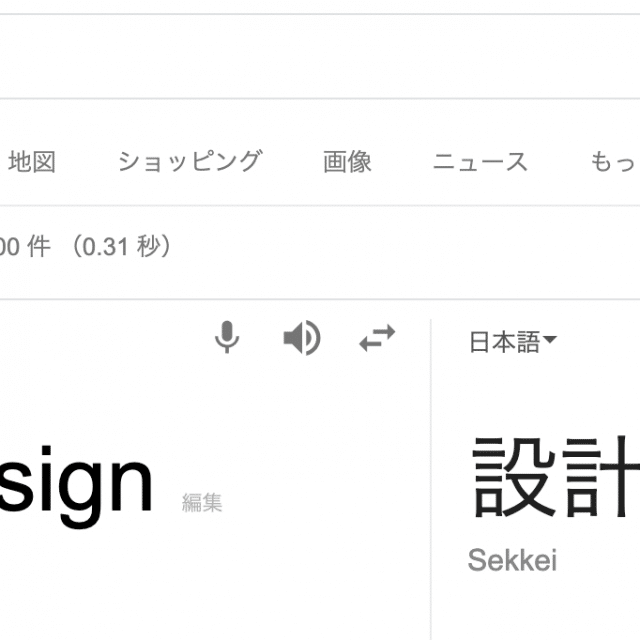Listen to pronunciation via the speaker icon

coord(302,338)
